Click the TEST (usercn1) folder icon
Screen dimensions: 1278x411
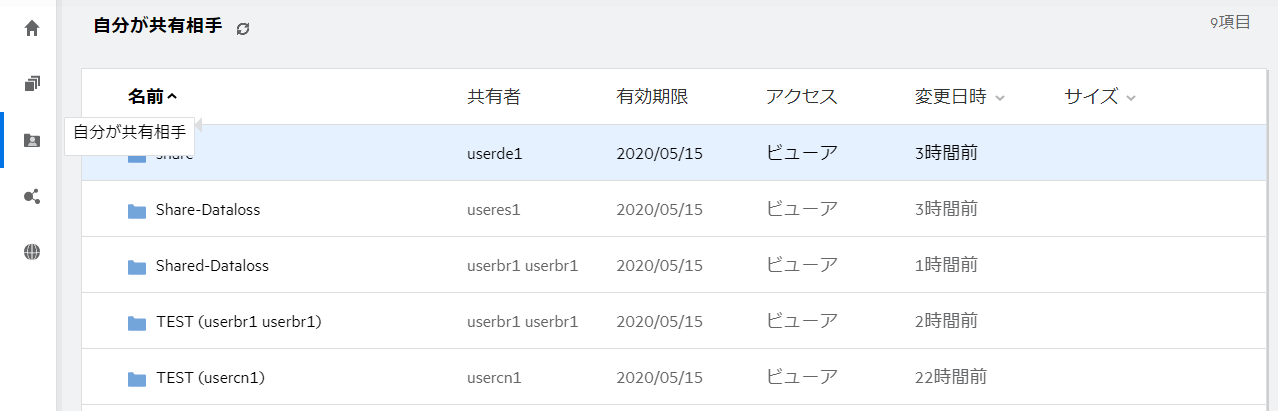[137, 379]
